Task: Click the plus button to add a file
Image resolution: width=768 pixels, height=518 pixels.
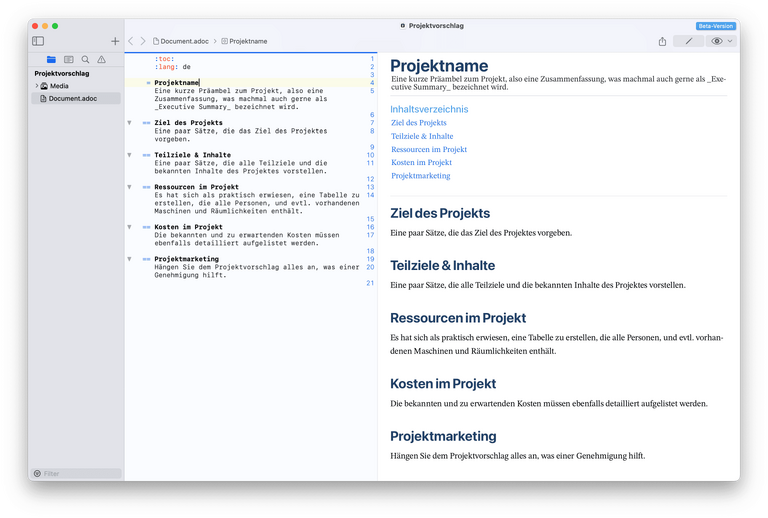Action: coord(115,41)
